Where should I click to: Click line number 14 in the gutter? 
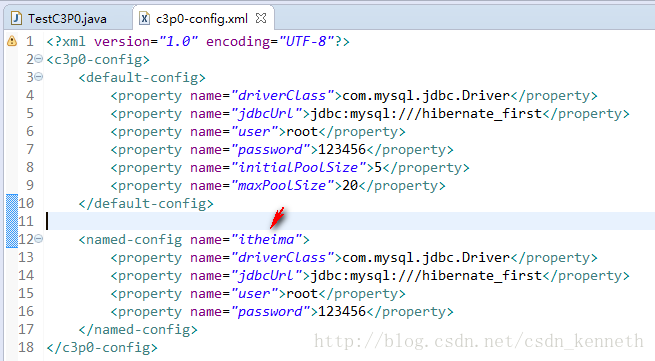(x=26, y=275)
